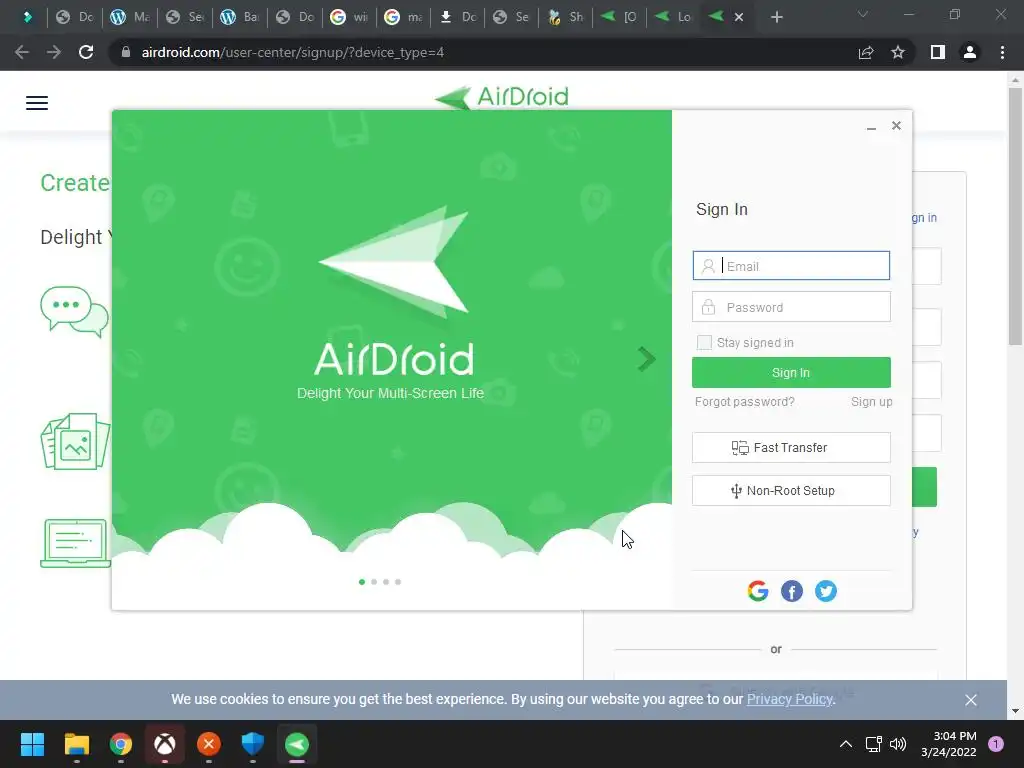
Task: Open AirDroid app from taskbar
Action: point(297,744)
